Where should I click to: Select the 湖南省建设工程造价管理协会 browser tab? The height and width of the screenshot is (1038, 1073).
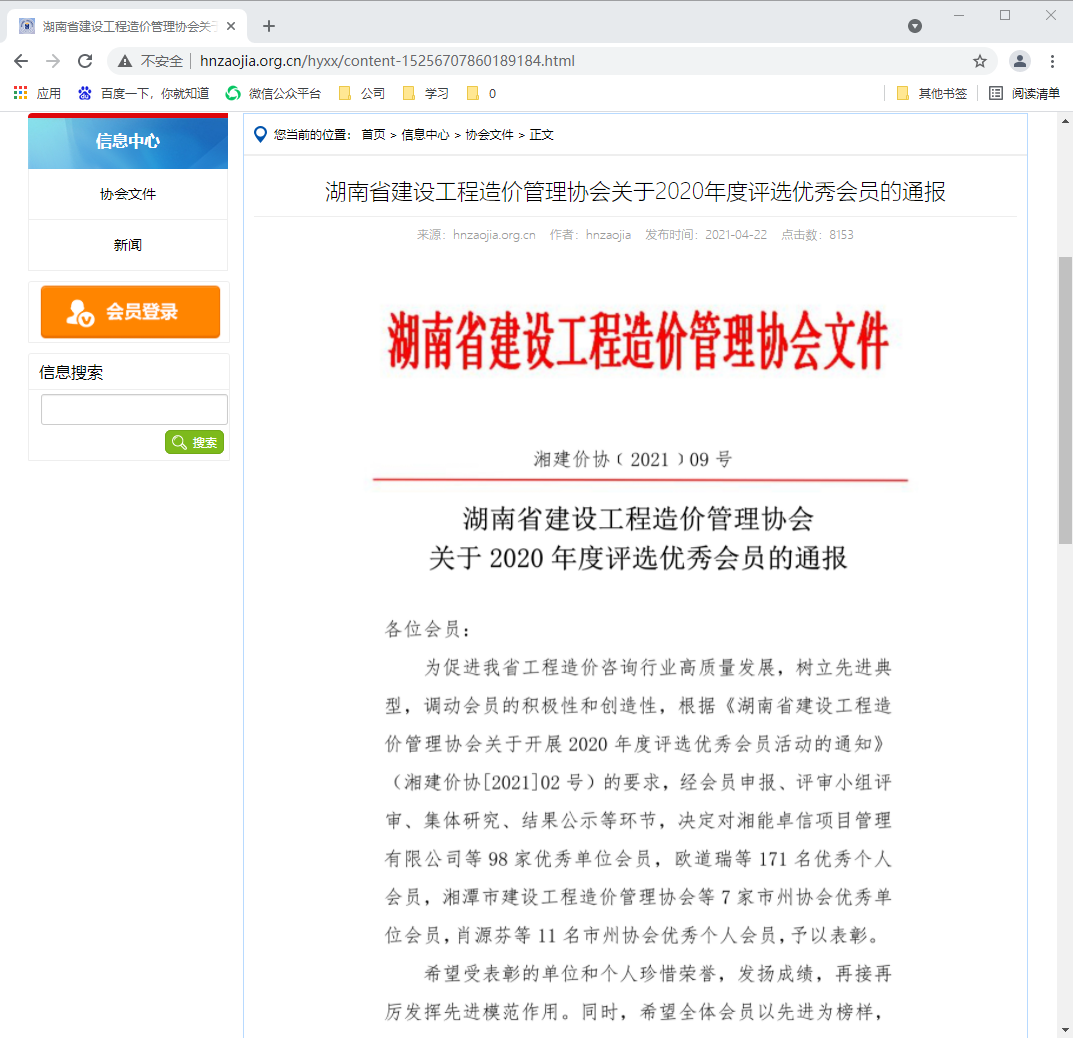coord(127,26)
